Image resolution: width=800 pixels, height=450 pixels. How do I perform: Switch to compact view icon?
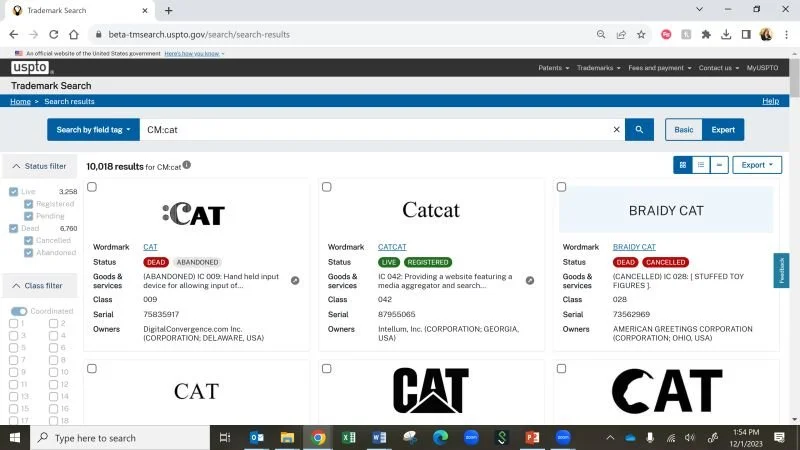coord(719,165)
